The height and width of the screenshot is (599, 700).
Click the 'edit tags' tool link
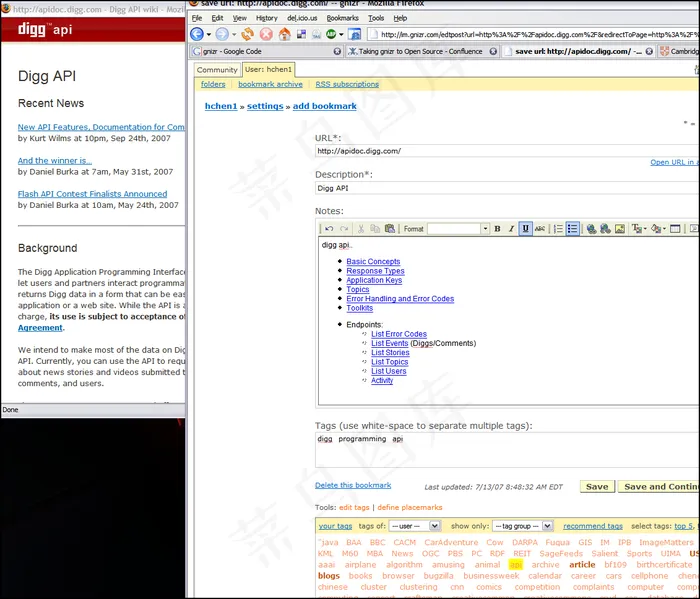(354, 507)
